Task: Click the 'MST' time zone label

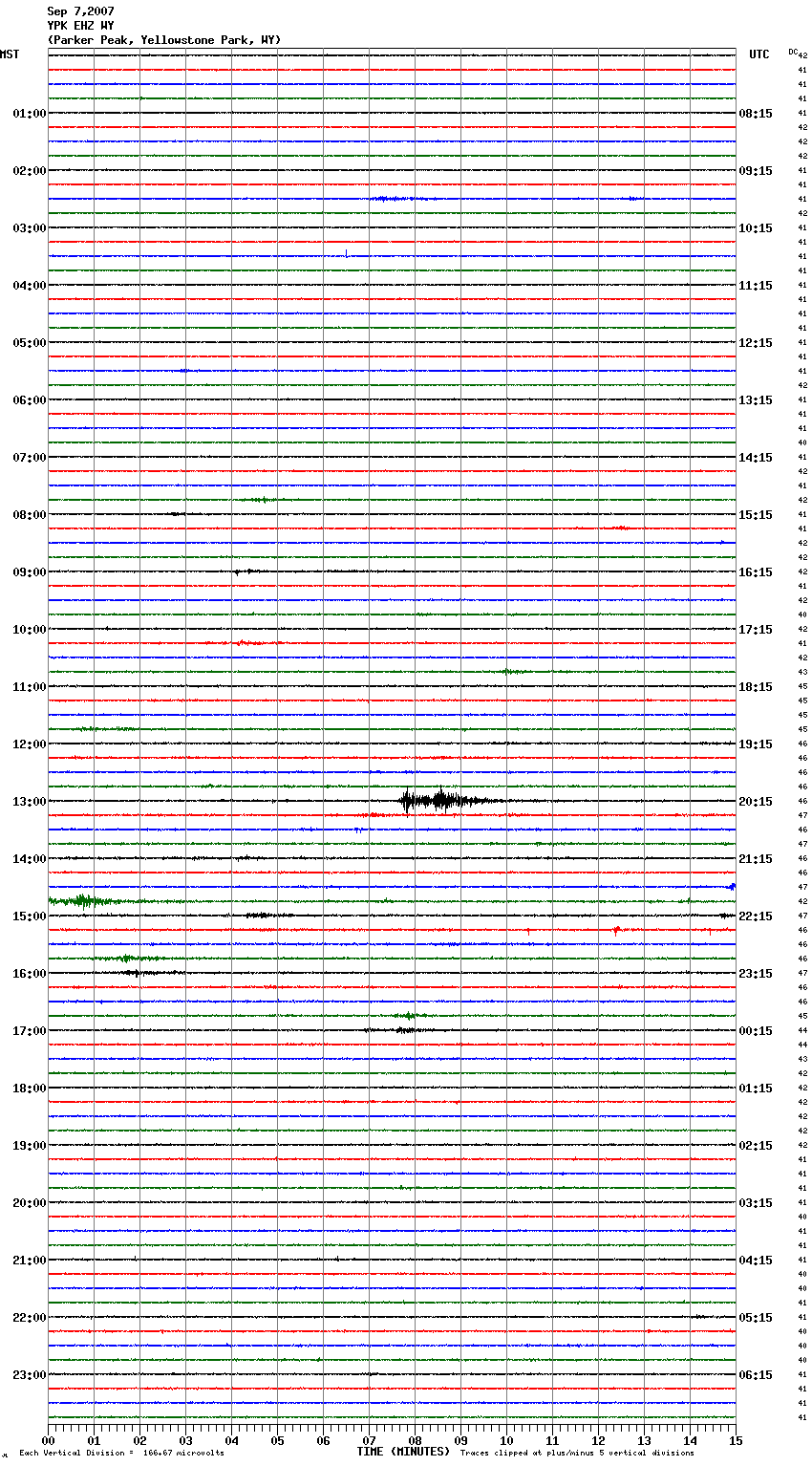Action: pos(10,54)
